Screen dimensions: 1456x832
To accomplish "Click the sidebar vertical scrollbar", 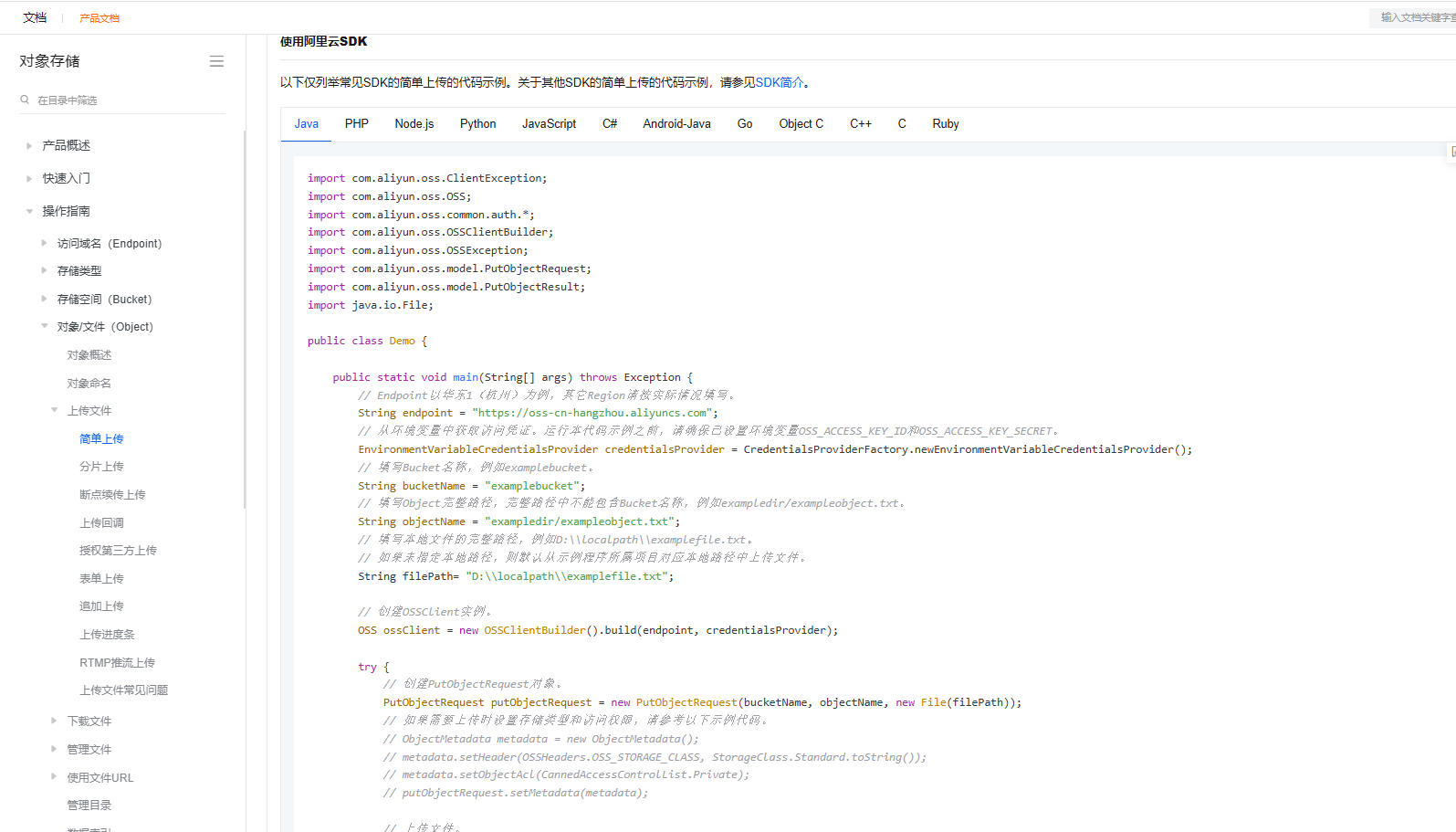I will (245, 320).
